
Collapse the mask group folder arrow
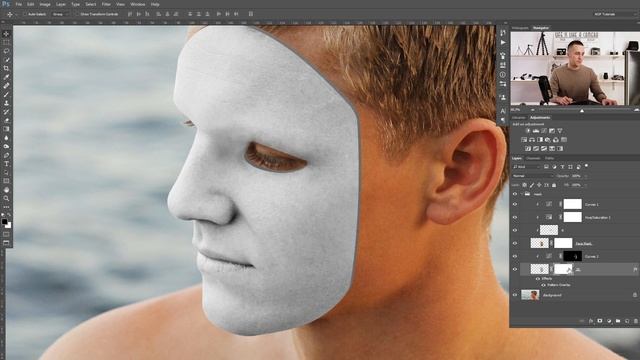(521, 194)
